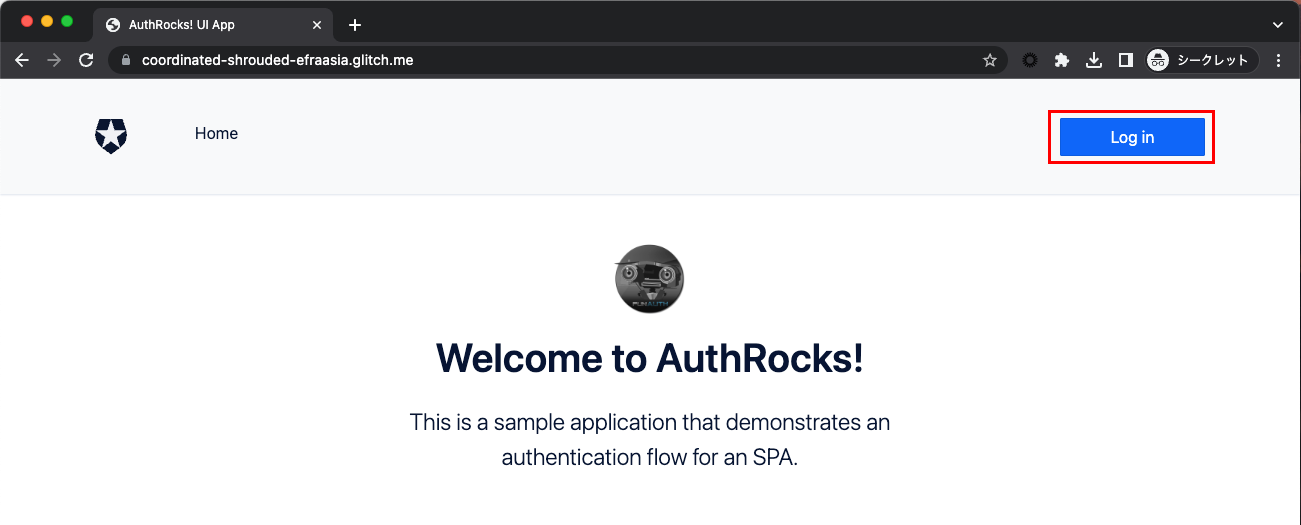Open the Extensions puzzle piece menu
The height and width of the screenshot is (525, 1301).
pyautogui.click(x=1062, y=60)
